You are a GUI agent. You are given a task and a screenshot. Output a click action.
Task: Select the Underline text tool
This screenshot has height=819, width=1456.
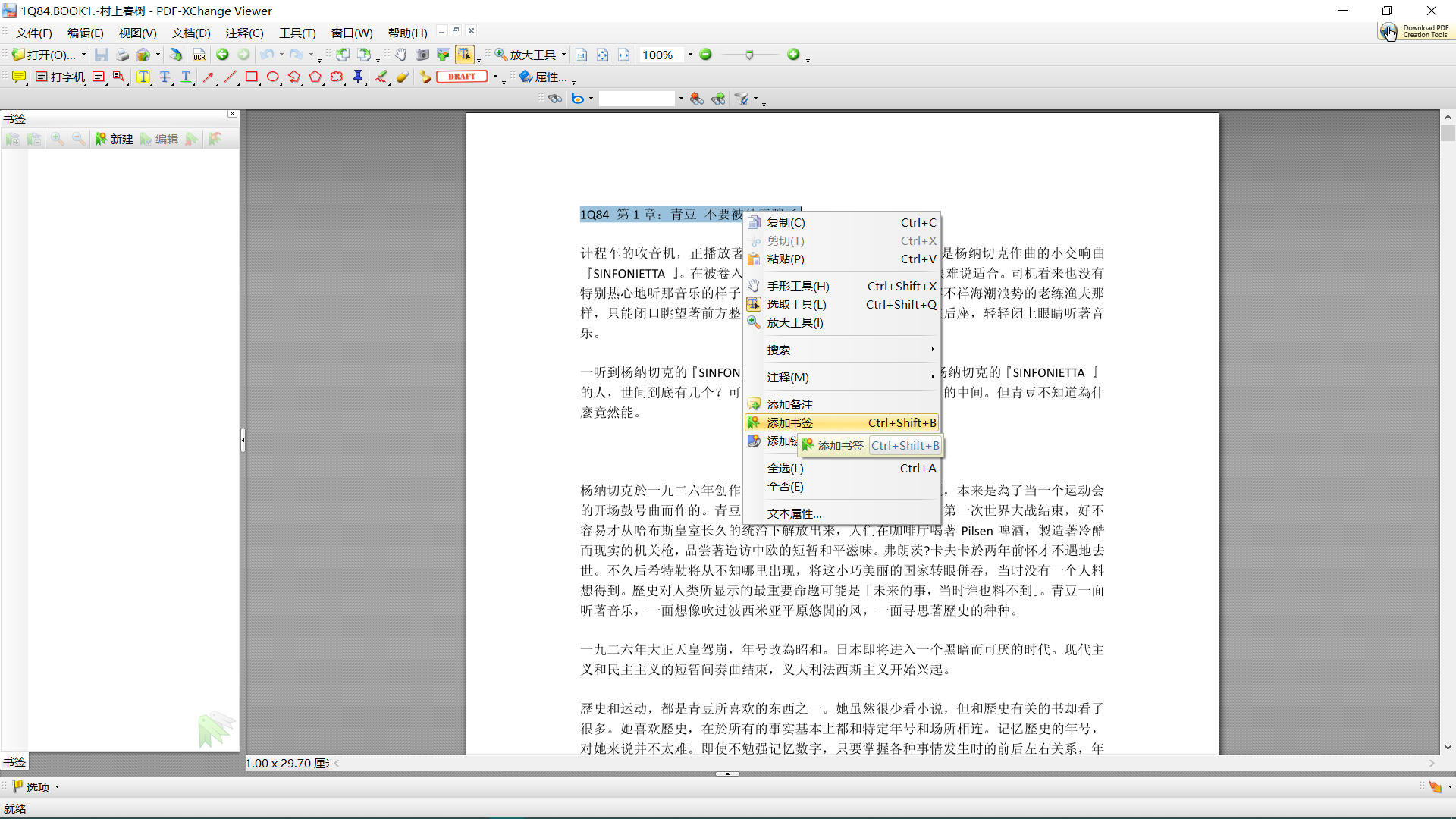point(186,77)
